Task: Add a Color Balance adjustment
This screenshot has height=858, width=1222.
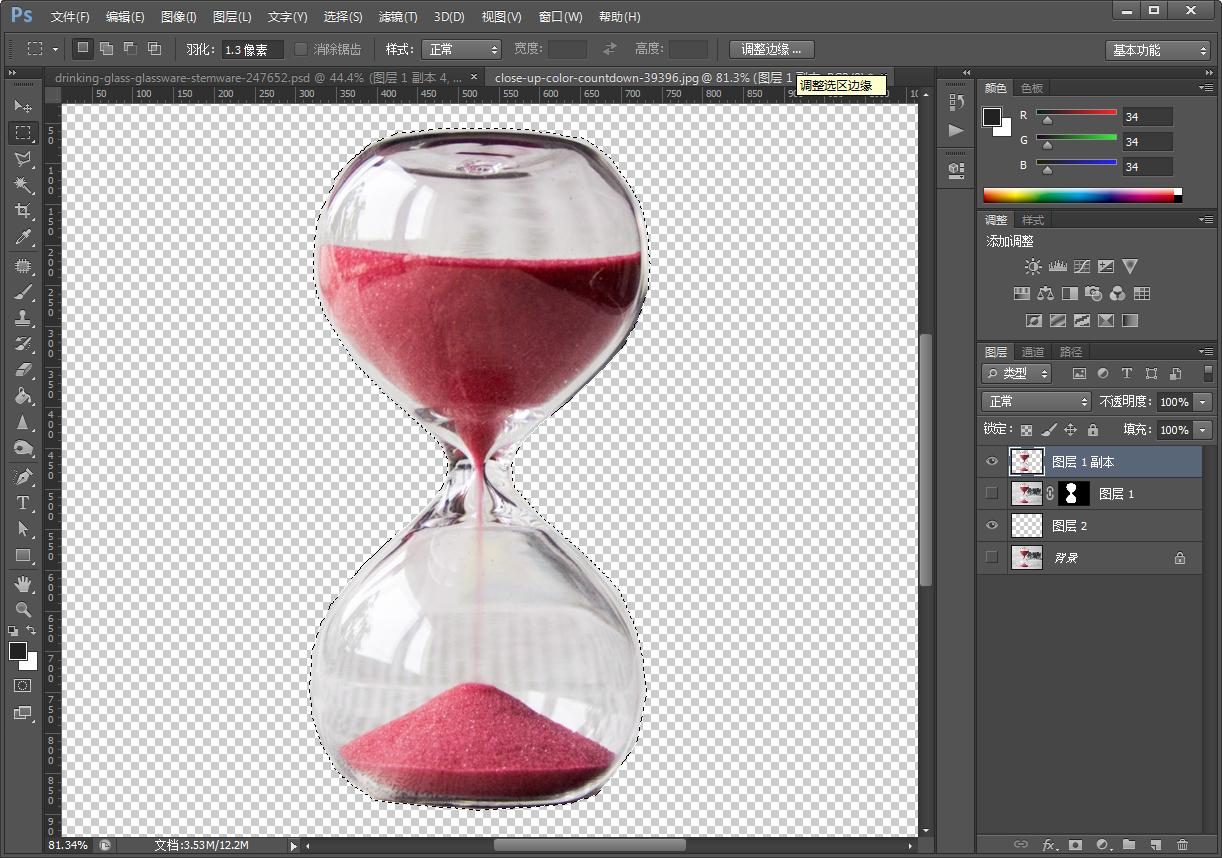Action: [1046, 293]
